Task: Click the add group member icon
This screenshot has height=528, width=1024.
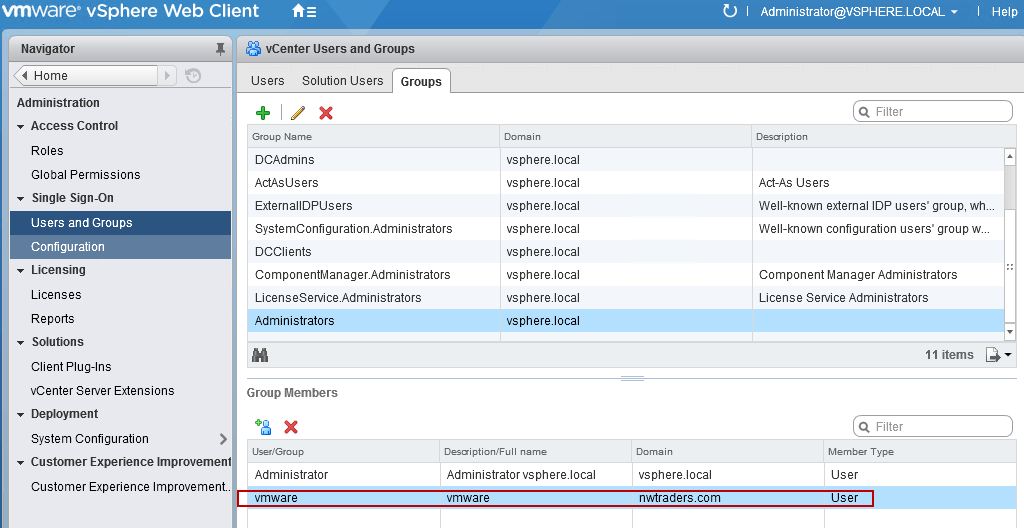Action: 264,427
